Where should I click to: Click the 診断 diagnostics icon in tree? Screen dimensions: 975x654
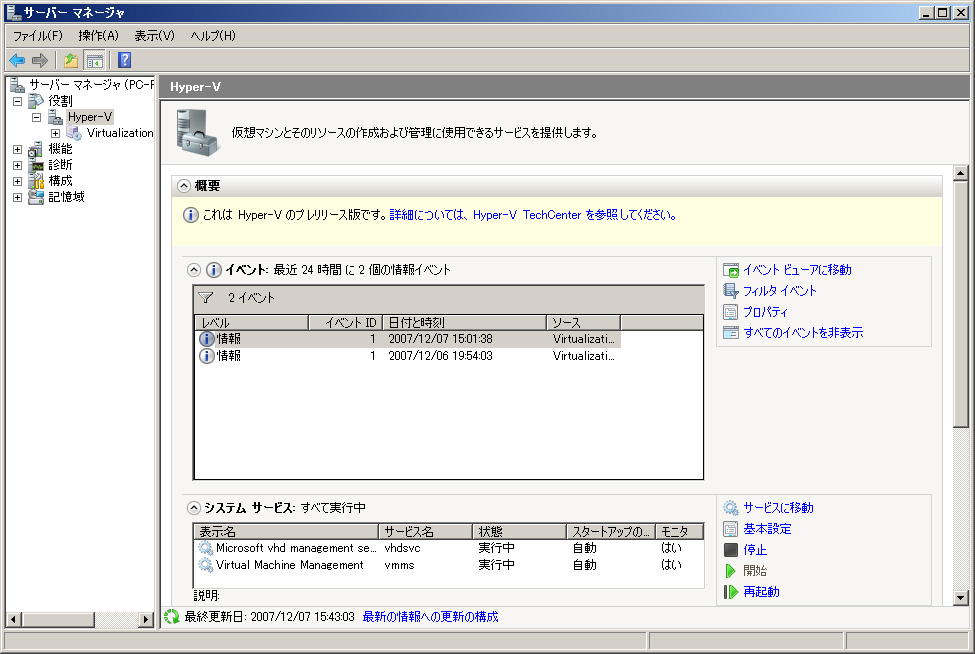coord(36,165)
